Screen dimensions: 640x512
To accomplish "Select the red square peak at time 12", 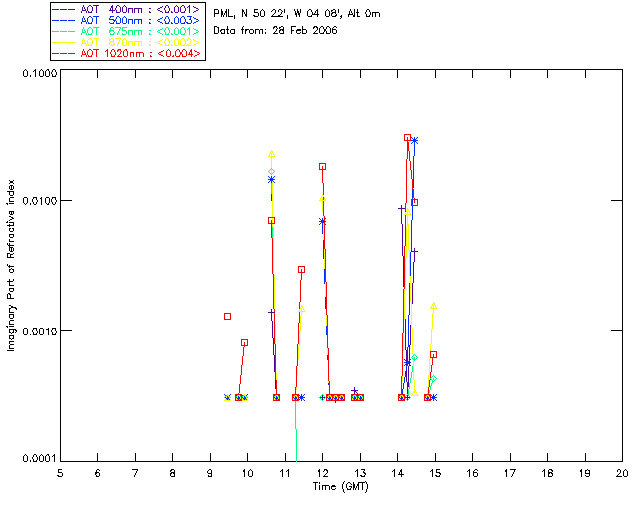I will coord(322,167).
